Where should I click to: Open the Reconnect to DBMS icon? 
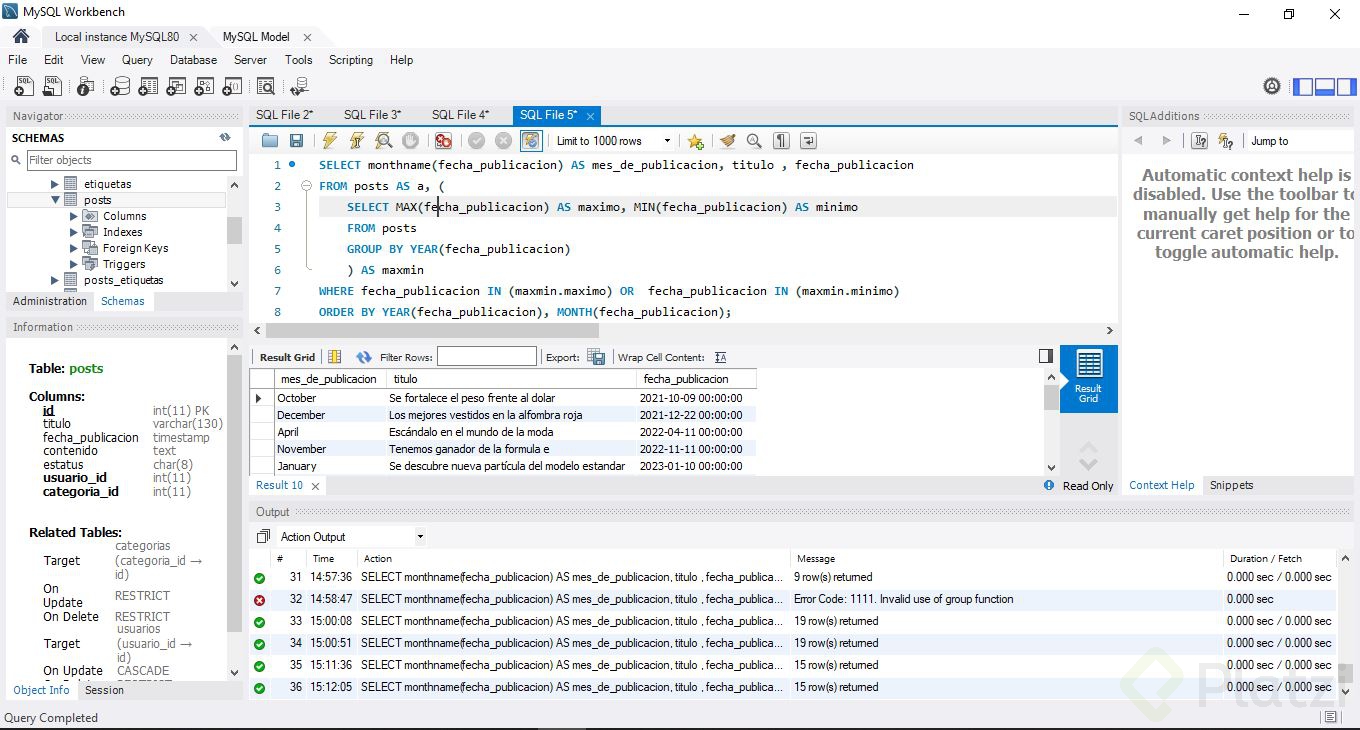coord(299,87)
